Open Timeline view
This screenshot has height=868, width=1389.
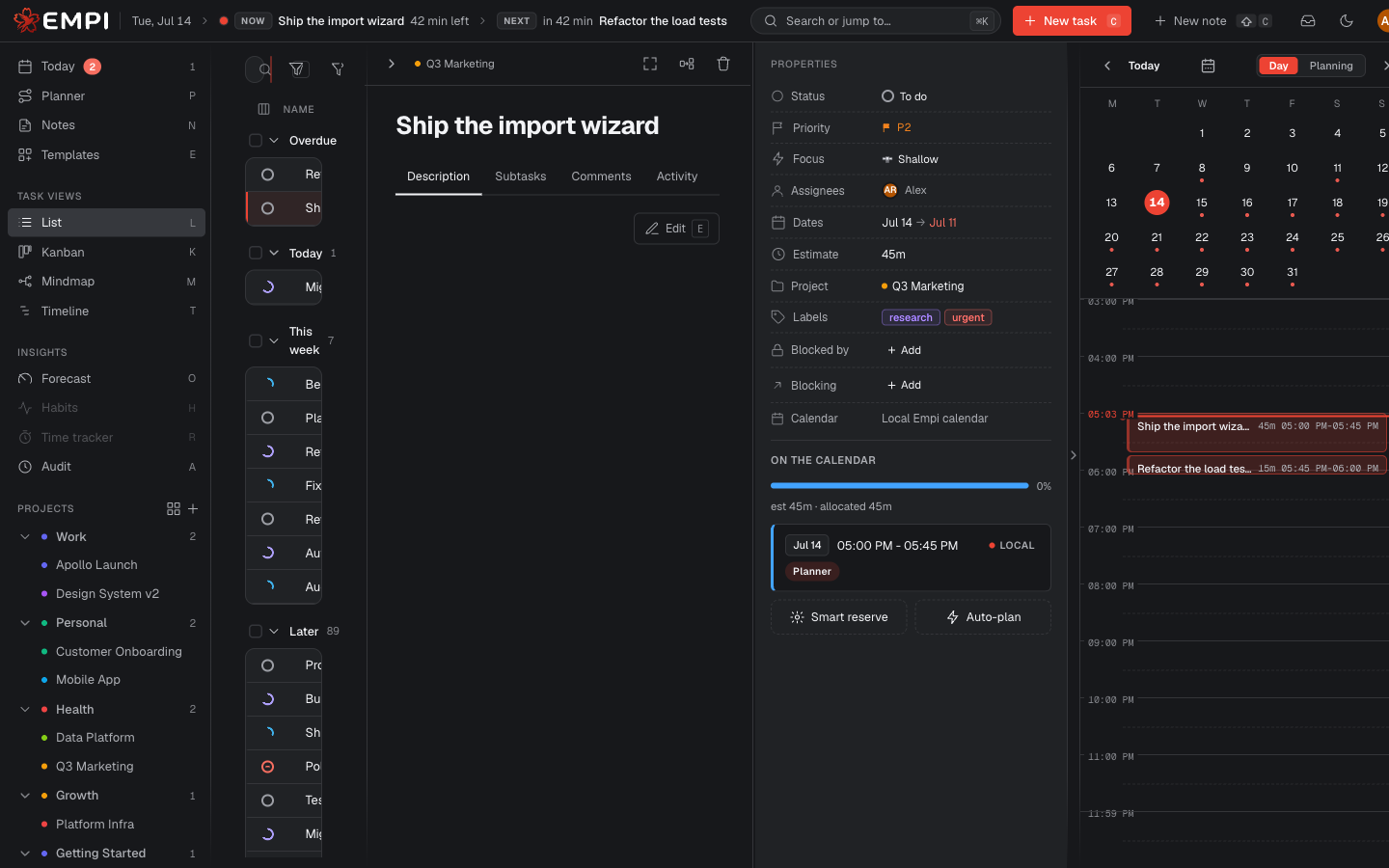(x=106, y=311)
